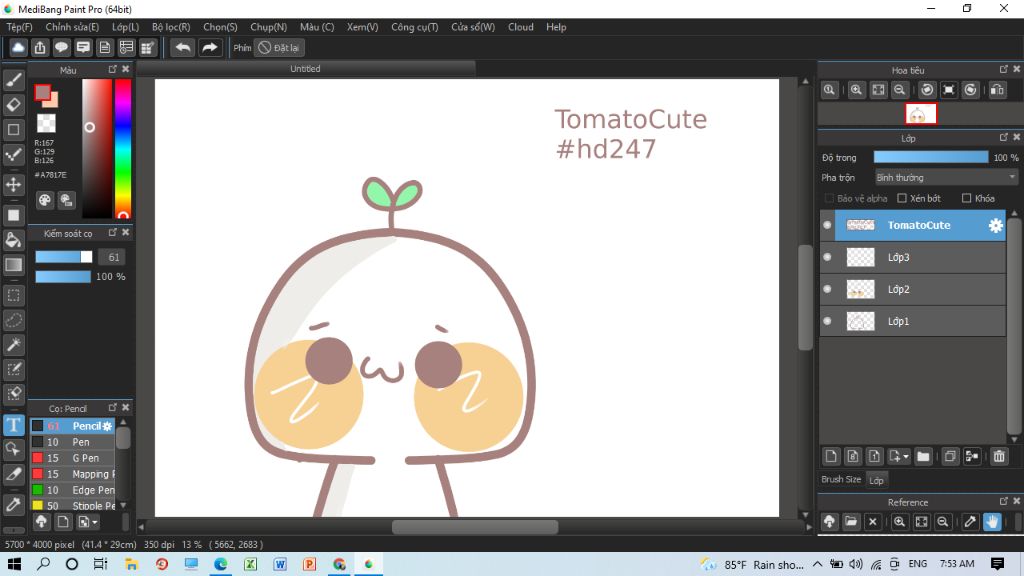Expand the add-layer dropdown arrow
The width and height of the screenshot is (1024, 576).
tap(906, 457)
